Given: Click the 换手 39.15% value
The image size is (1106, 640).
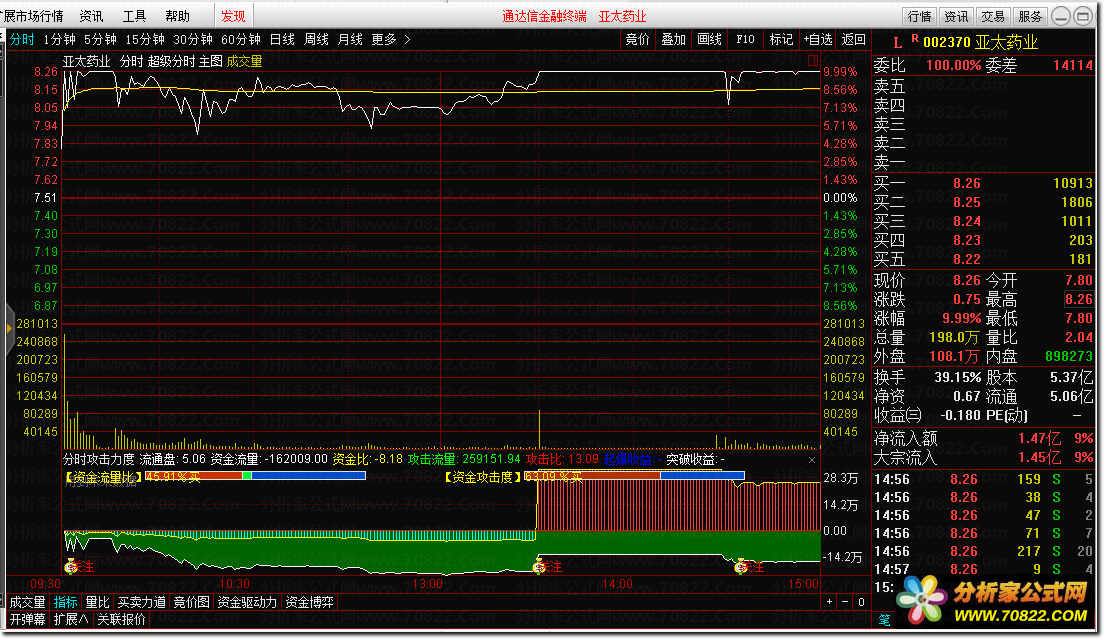Looking at the screenshot, I should pyautogui.click(x=958, y=378).
